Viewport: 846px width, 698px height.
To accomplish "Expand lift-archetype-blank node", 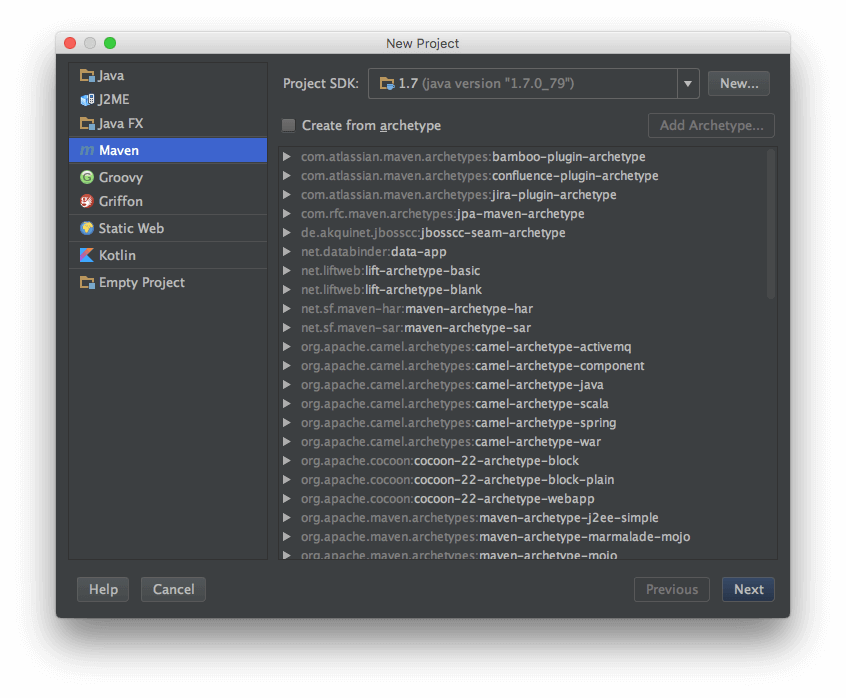I will point(287,290).
